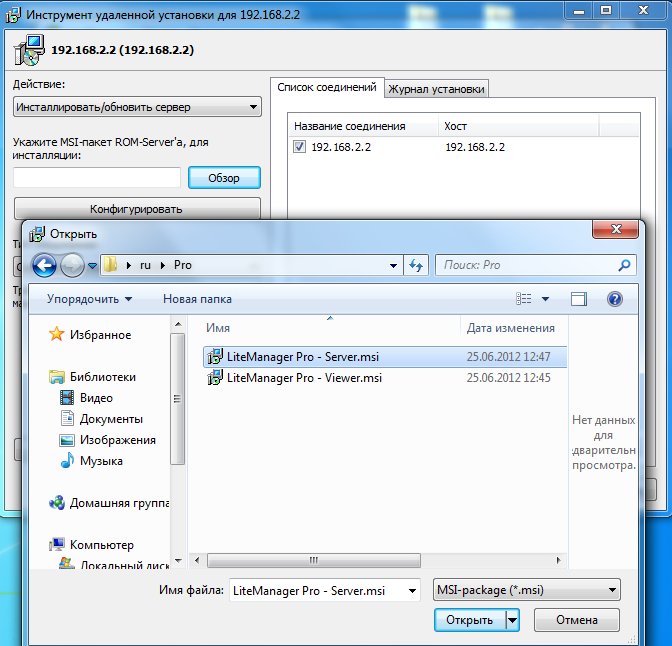Open the file name history dropdown

pyautogui.click(x=412, y=591)
